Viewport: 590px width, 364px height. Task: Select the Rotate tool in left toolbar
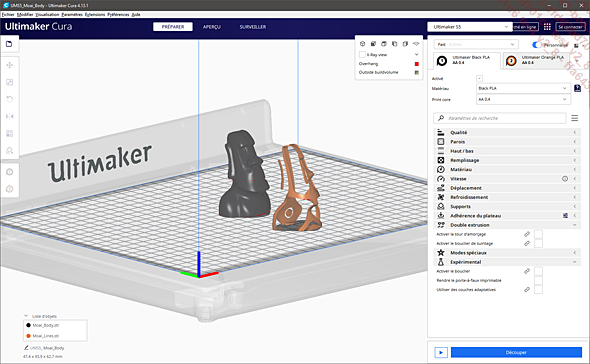point(9,99)
